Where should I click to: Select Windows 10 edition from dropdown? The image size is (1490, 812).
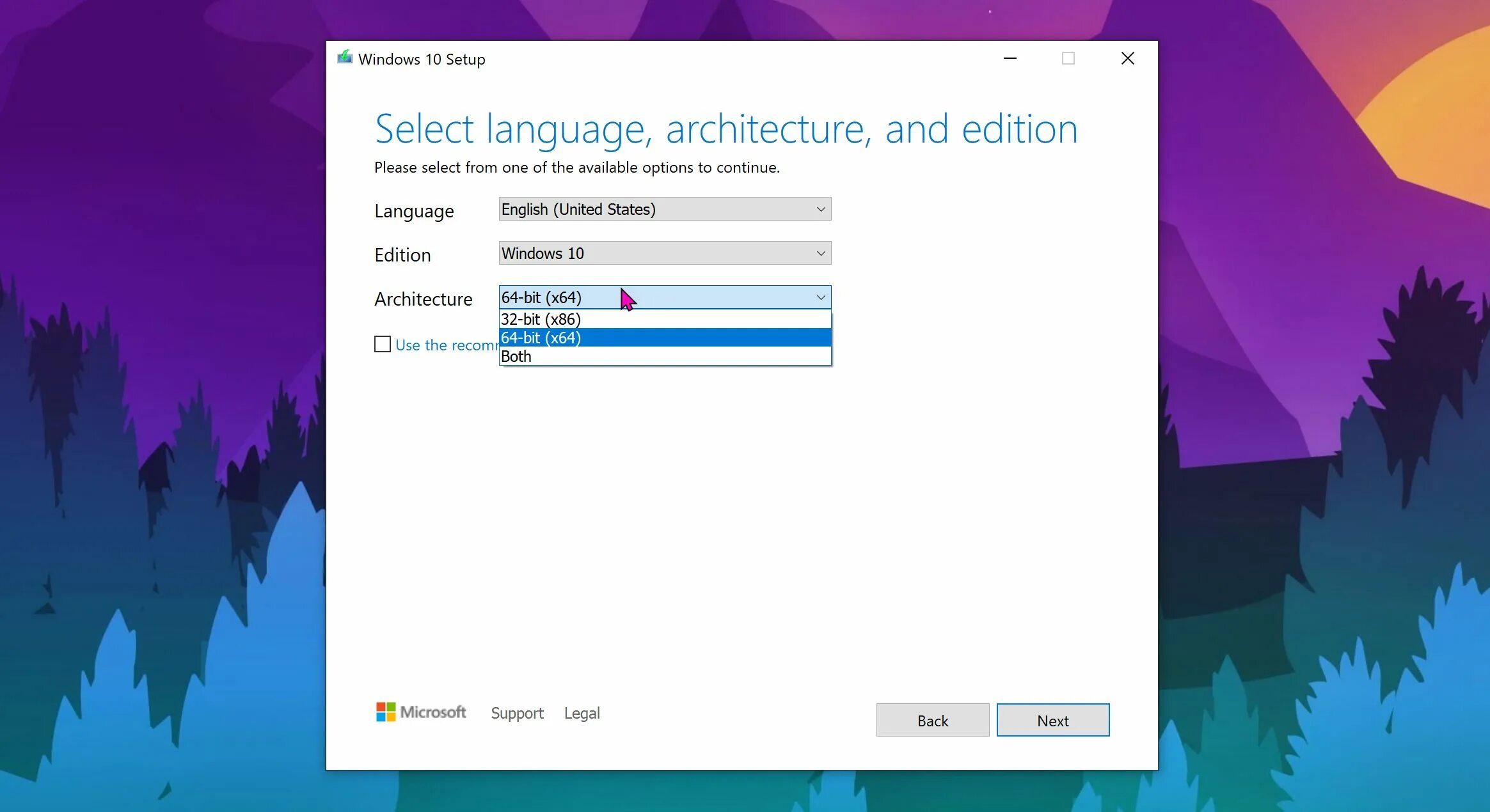[x=665, y=253]
